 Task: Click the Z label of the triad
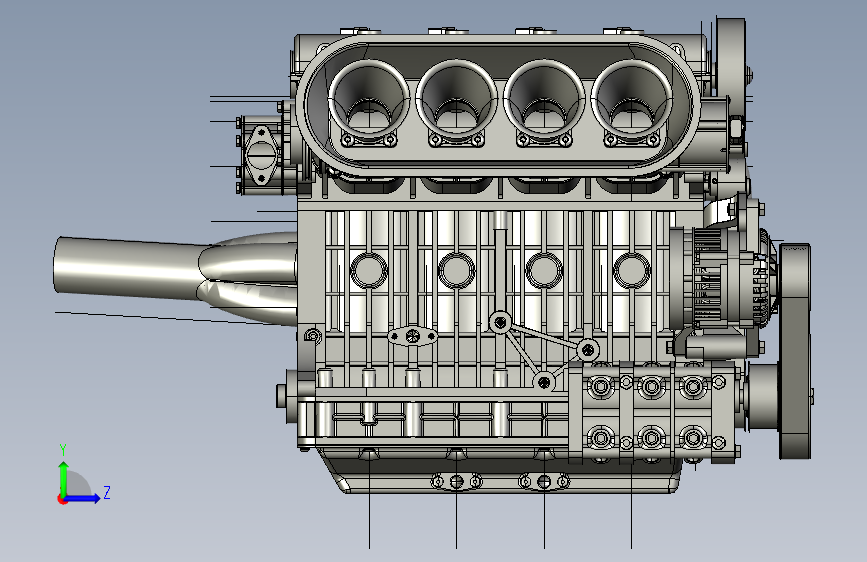point(107,492)
